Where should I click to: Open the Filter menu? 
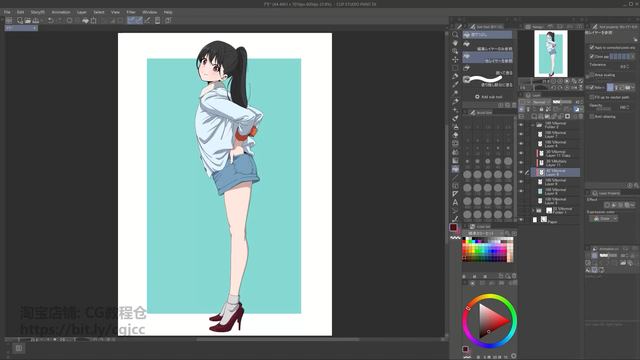(x=131, y=12)
